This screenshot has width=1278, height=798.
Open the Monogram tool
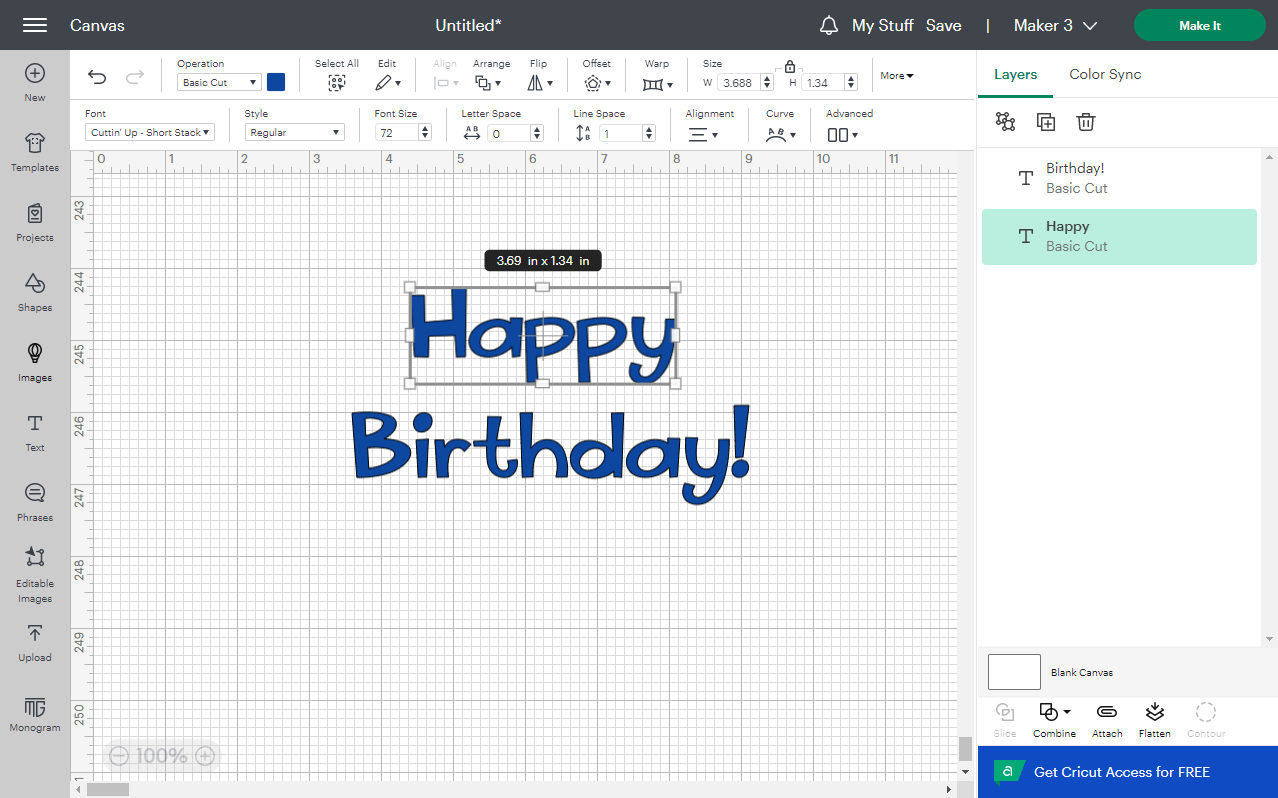coord(34,712)
